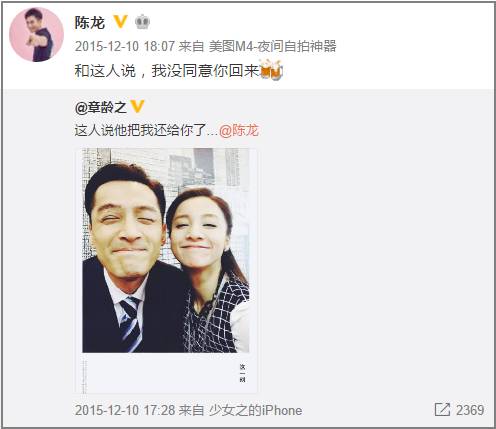496x429 pixels.
Task: Click the vertical caption text under the photo
Action: coord(242,373)
